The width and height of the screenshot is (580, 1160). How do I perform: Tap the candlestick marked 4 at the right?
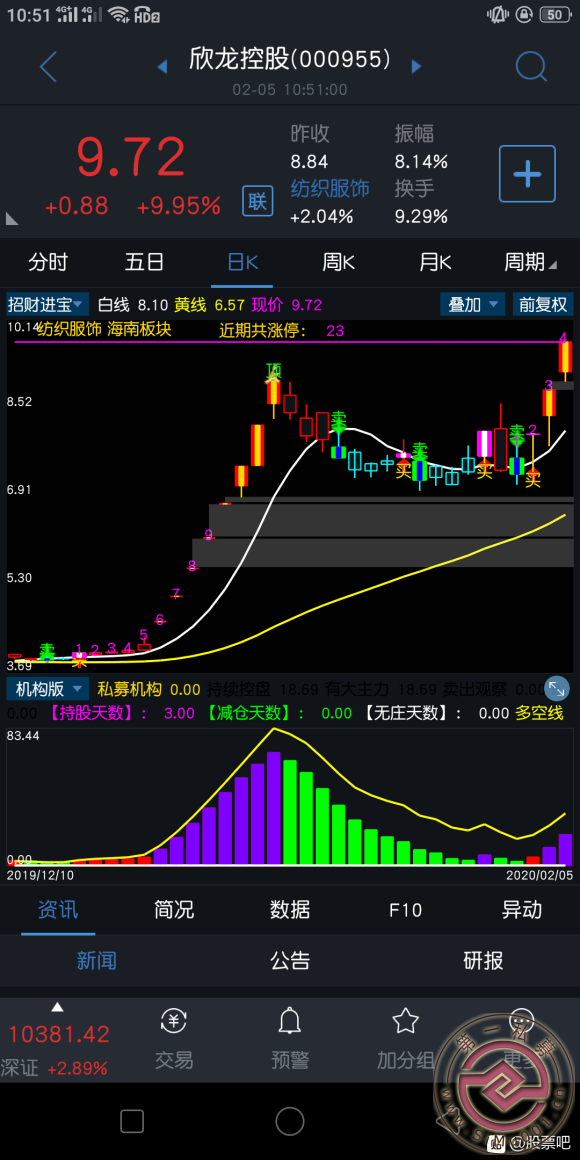[x=564, y=356]
